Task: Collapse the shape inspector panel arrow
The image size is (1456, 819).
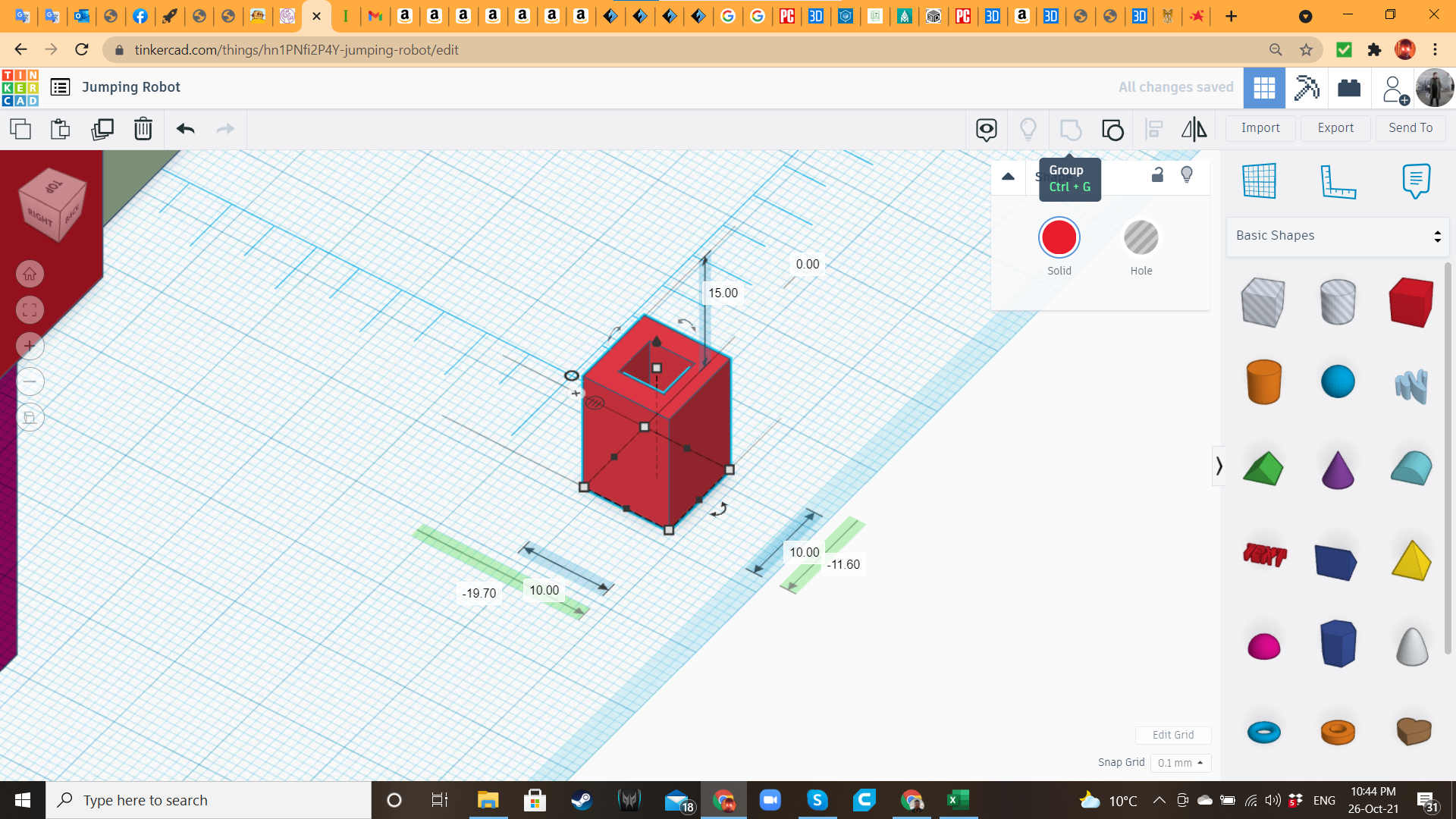Action: (x=1008, y=177)
